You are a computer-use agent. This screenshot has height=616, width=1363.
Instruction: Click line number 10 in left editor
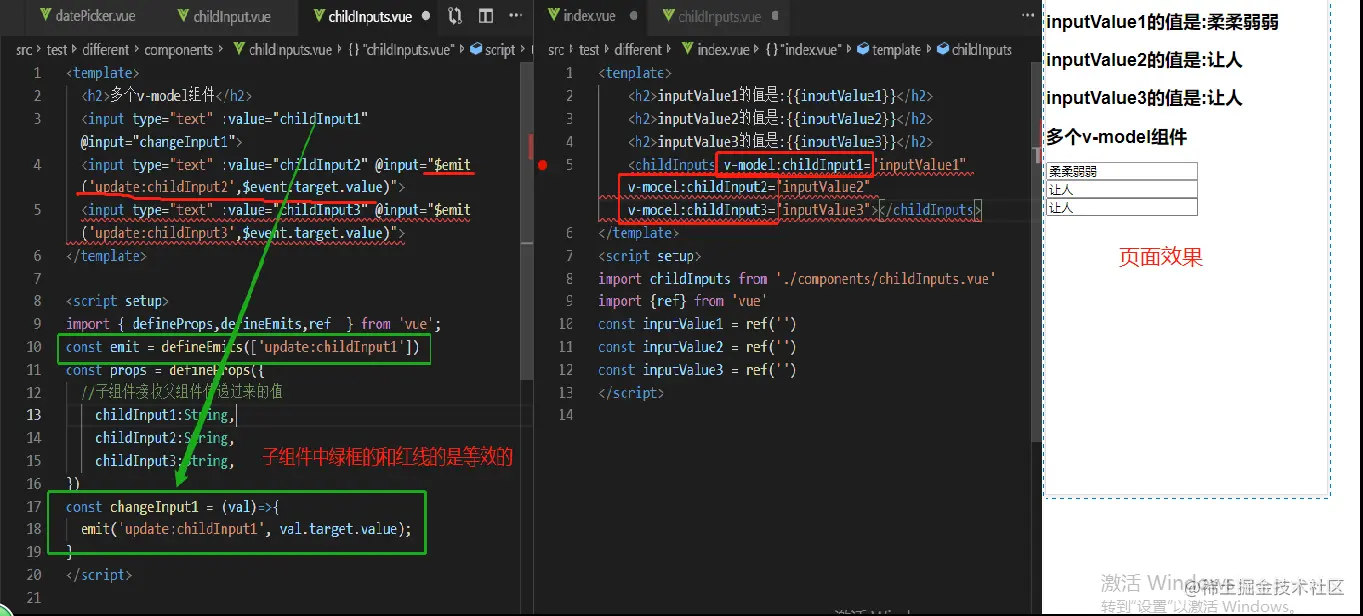[x=35, y=347]
